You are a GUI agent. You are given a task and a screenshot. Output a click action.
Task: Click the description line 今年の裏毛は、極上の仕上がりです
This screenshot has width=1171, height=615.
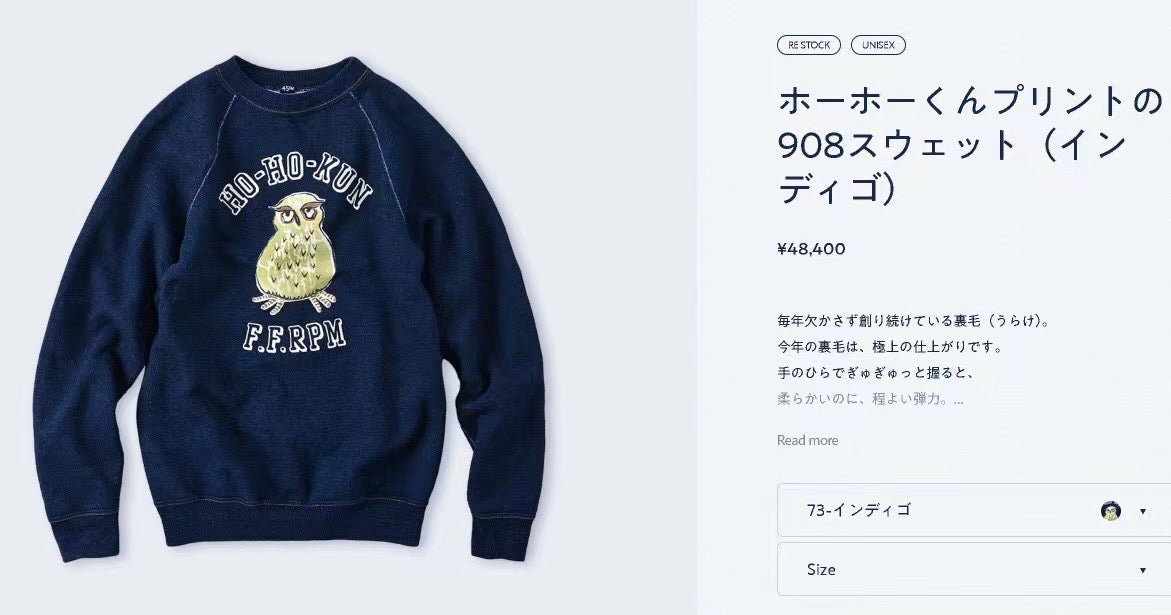889,348
